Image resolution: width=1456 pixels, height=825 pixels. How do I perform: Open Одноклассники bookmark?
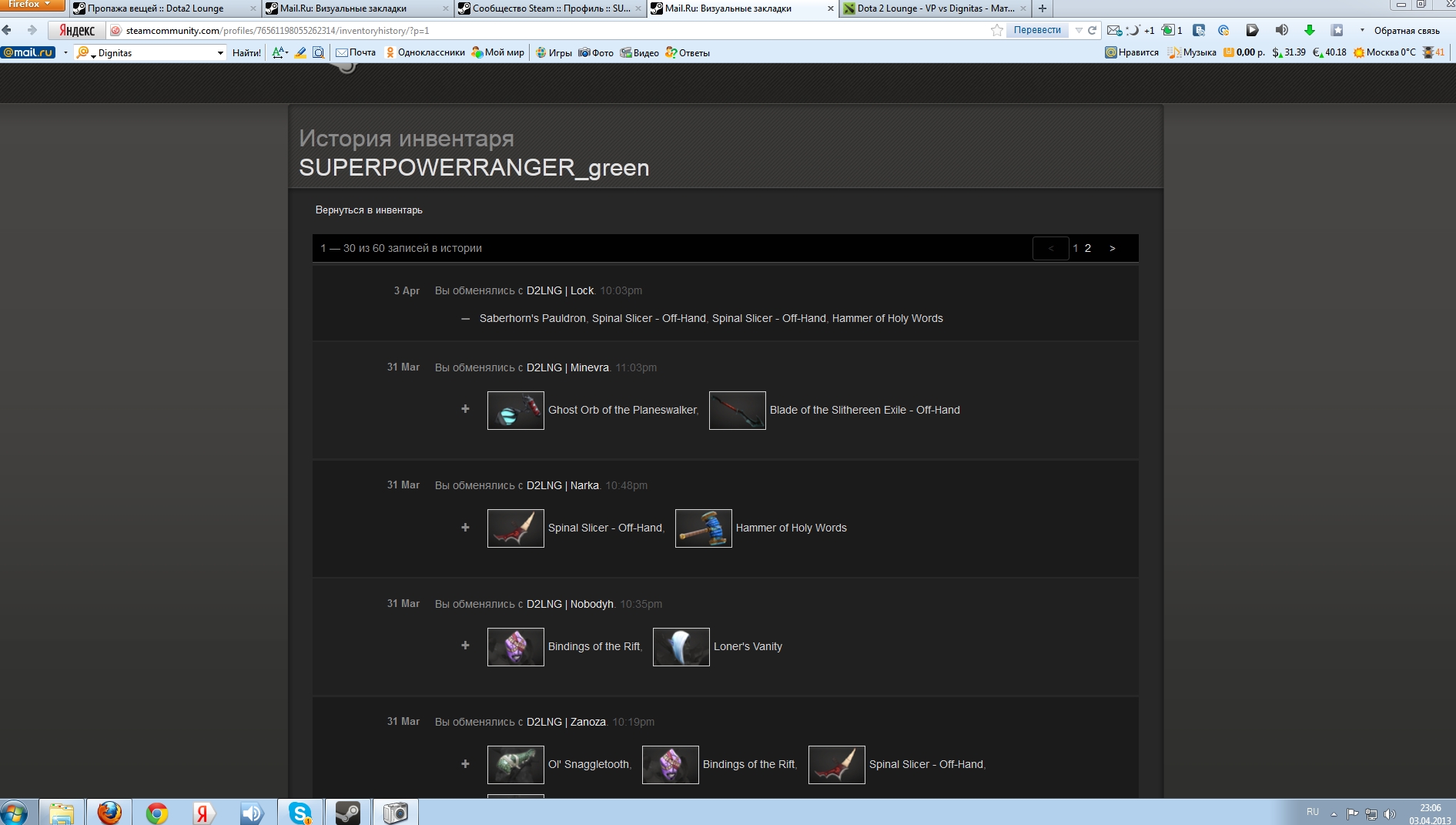tap(425, 52)
